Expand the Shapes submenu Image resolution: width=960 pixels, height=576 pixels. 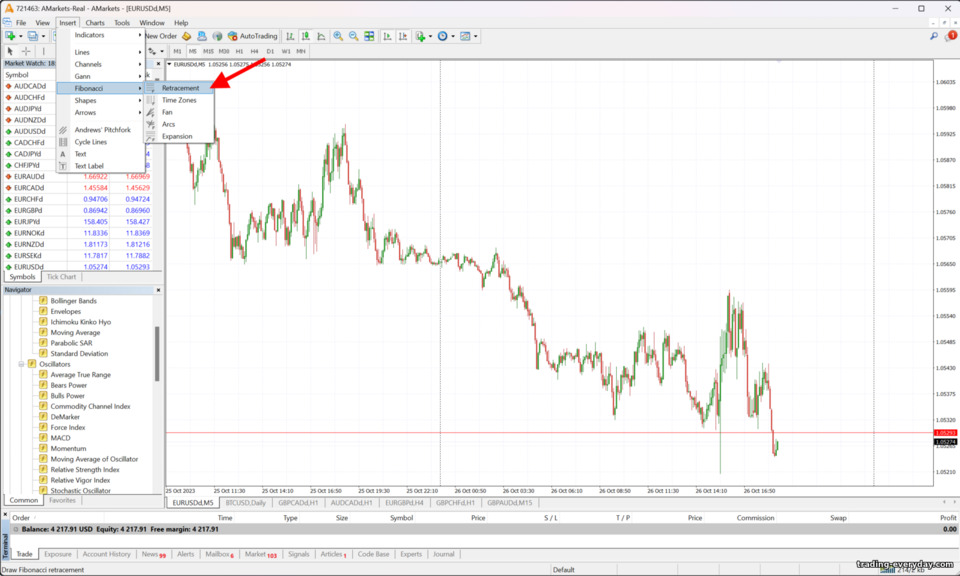[x=100, y=100]
